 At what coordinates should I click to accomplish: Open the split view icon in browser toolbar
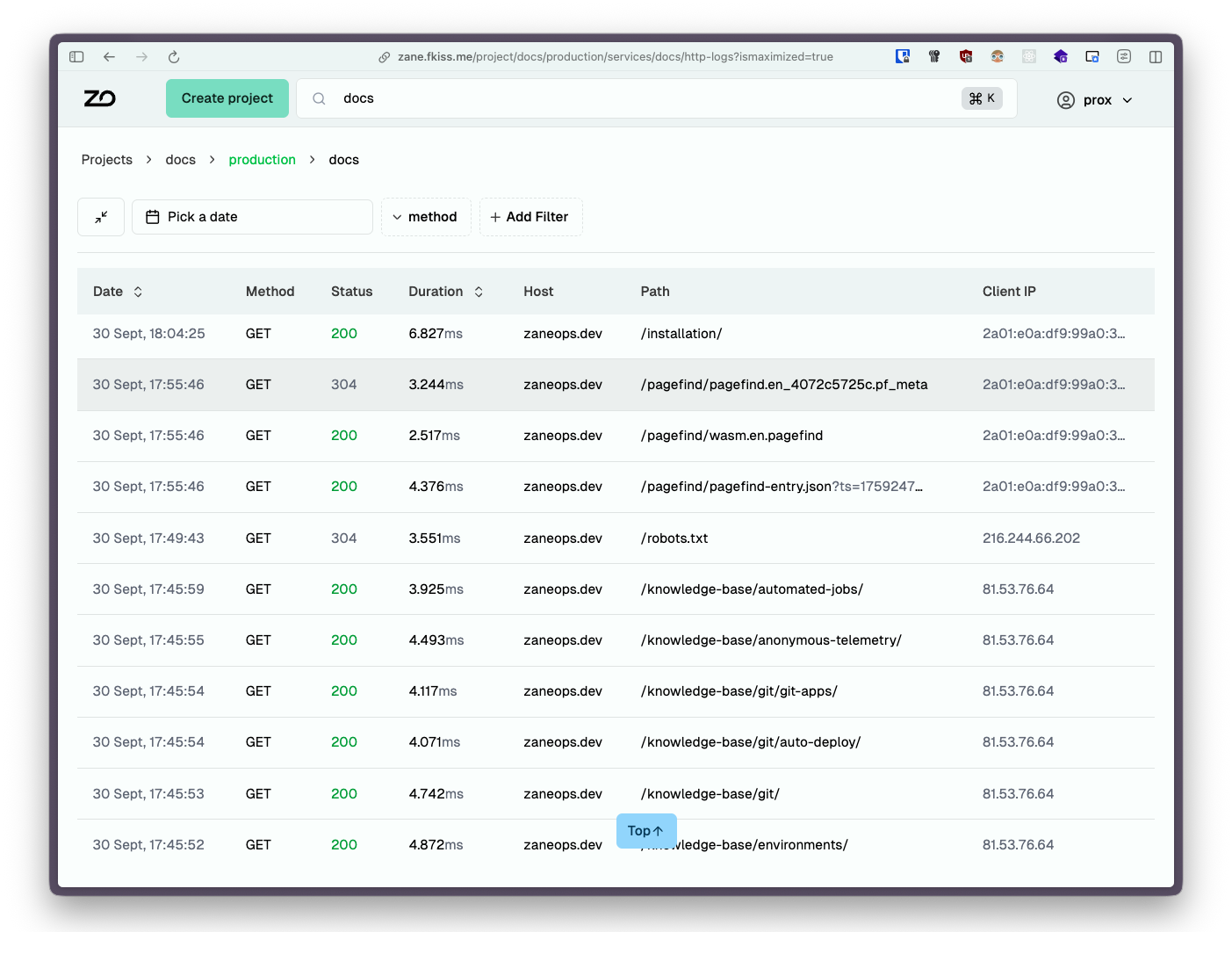[1156, 57]
